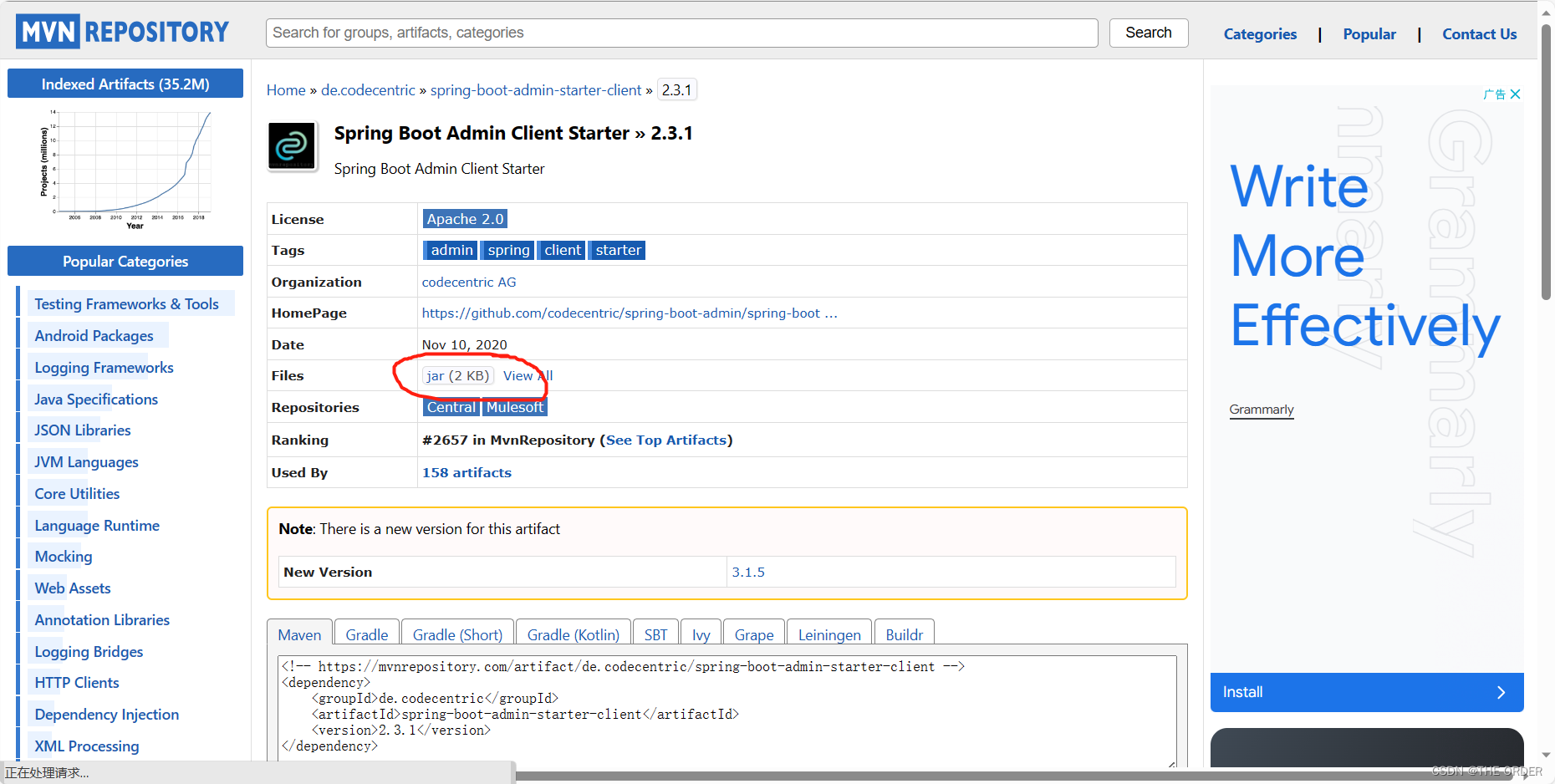The width and height of the screenshot is (1555, 784).
Task: Click the vertical page scrollbar
Action: click(1547, 163)
